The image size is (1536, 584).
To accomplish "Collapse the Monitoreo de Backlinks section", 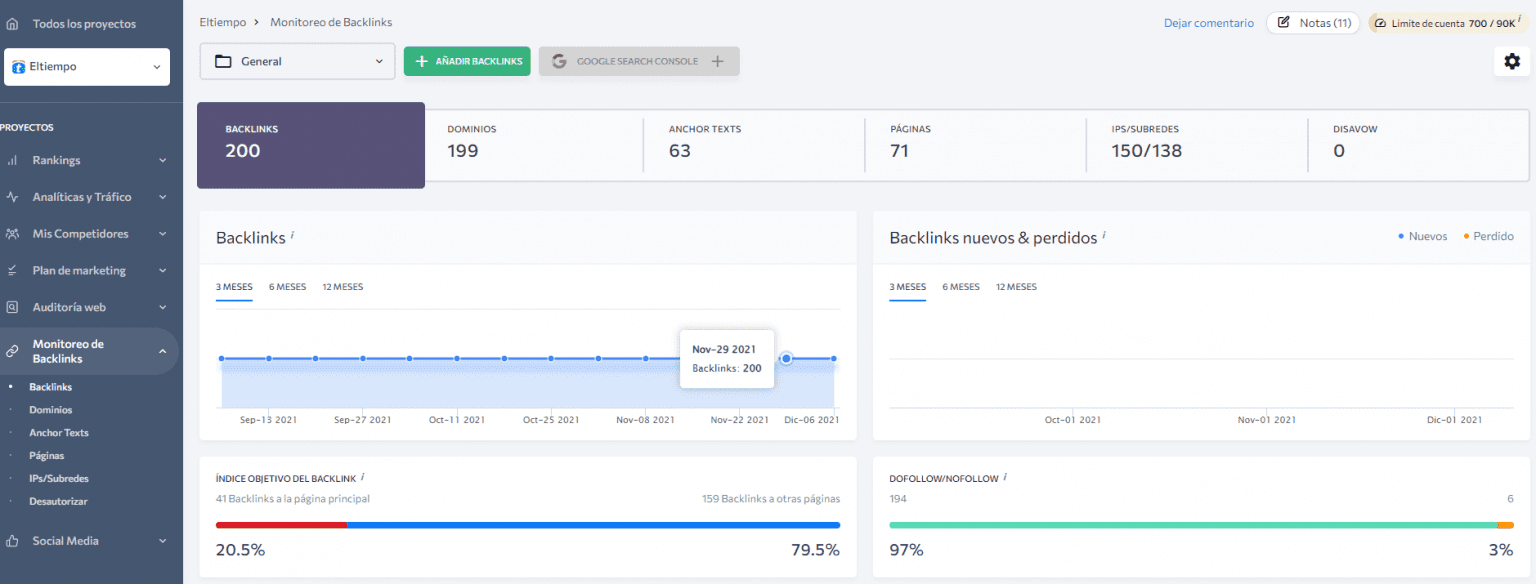I will click(162, 351).
